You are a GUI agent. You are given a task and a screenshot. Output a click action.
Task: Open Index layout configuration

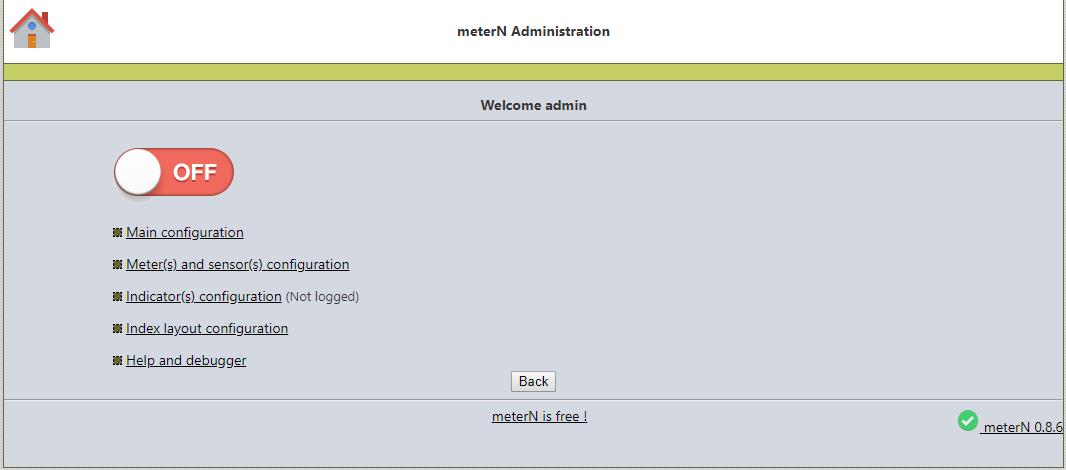tap(207, 329)
